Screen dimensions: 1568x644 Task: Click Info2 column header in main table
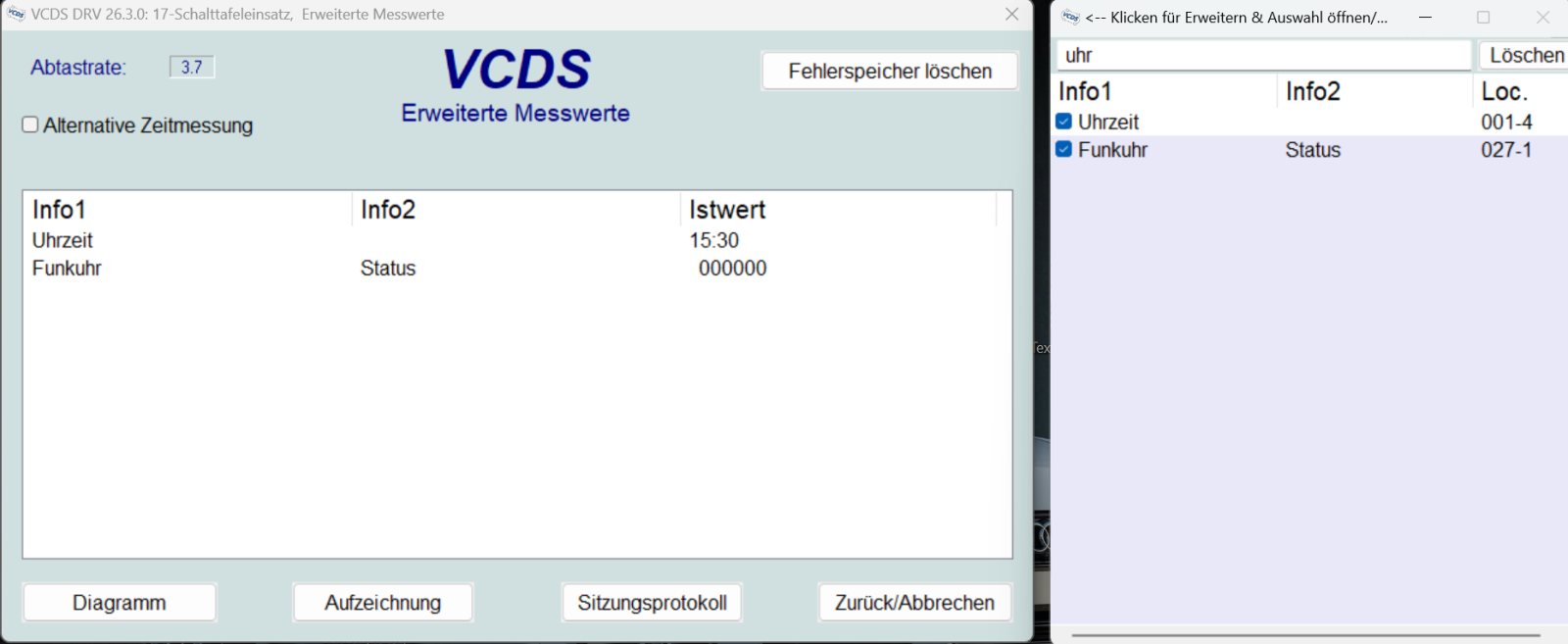(515, 210)
